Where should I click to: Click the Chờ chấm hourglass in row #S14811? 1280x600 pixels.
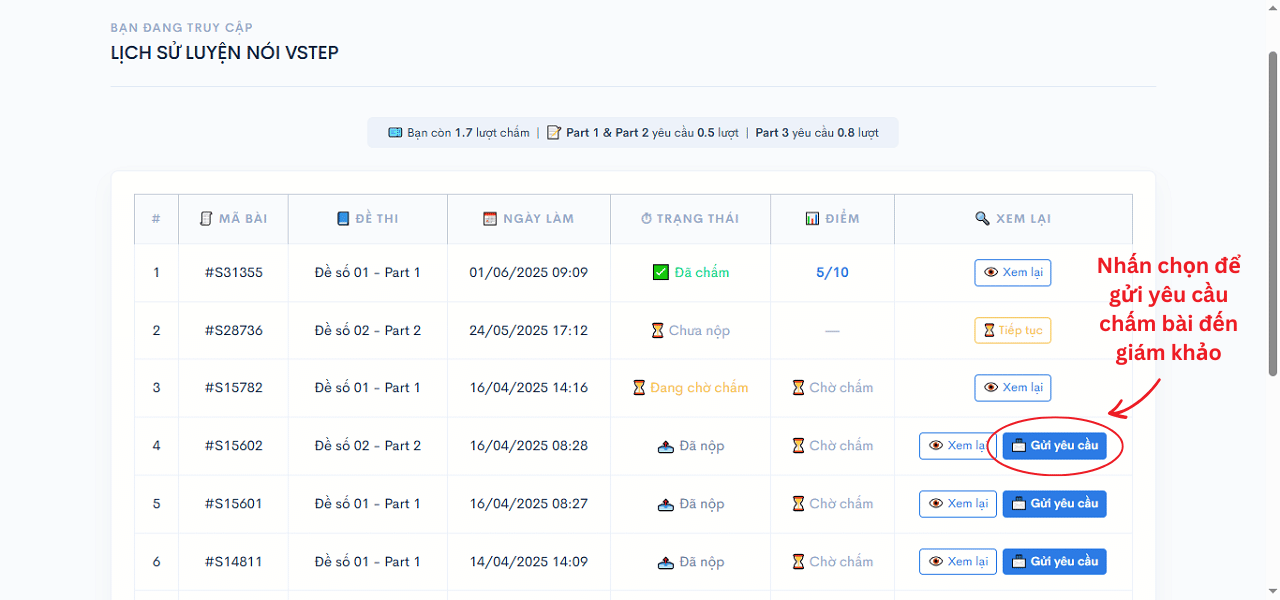point(798,562)
